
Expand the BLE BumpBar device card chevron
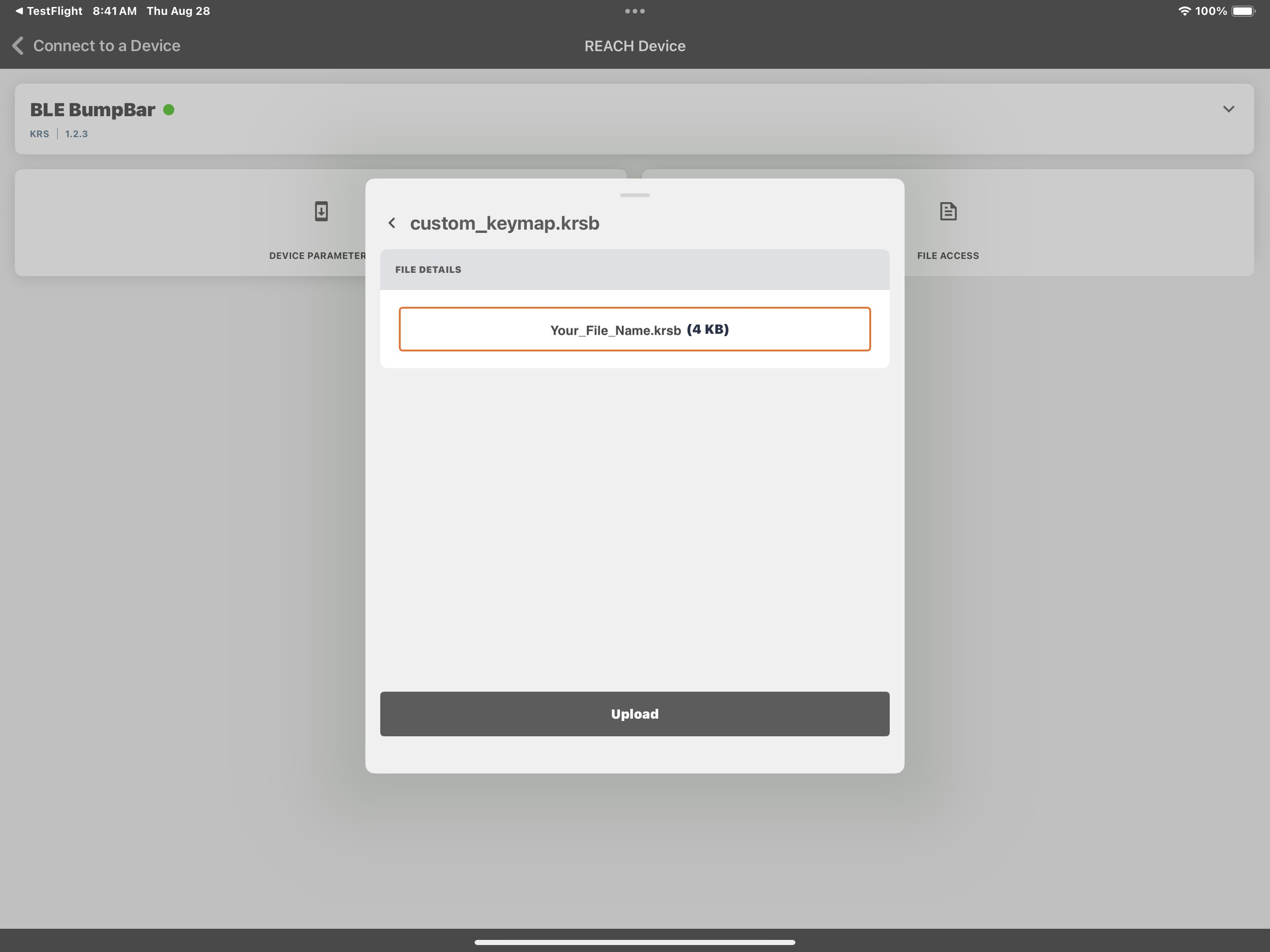[x=1228, y=109]
